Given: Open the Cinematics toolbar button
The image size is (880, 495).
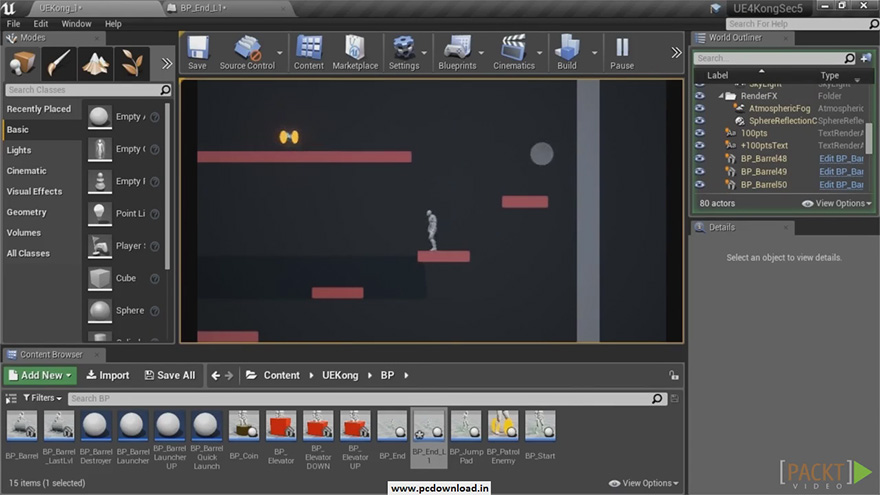Looking at the screenshot, I should [514, 53].
